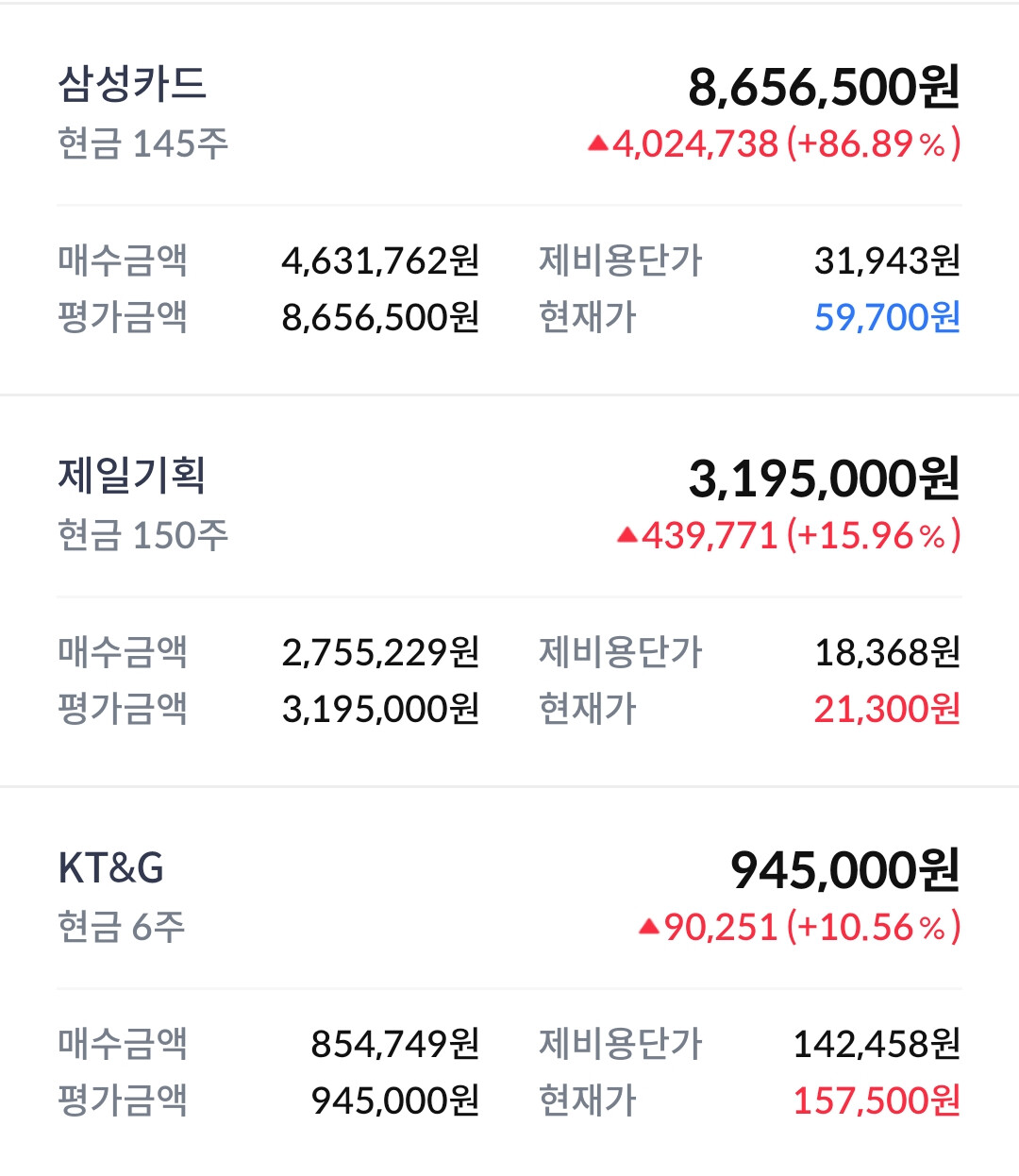Open the KT&G stock name
Screen dimensions: 1019x1176
tap(111, 867)
